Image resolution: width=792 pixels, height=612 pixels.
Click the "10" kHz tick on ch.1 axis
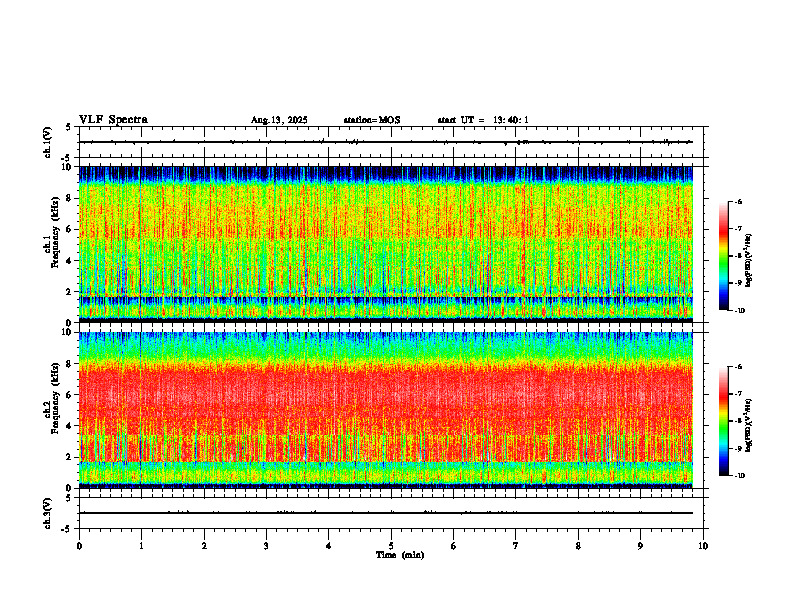coord(67,167)
